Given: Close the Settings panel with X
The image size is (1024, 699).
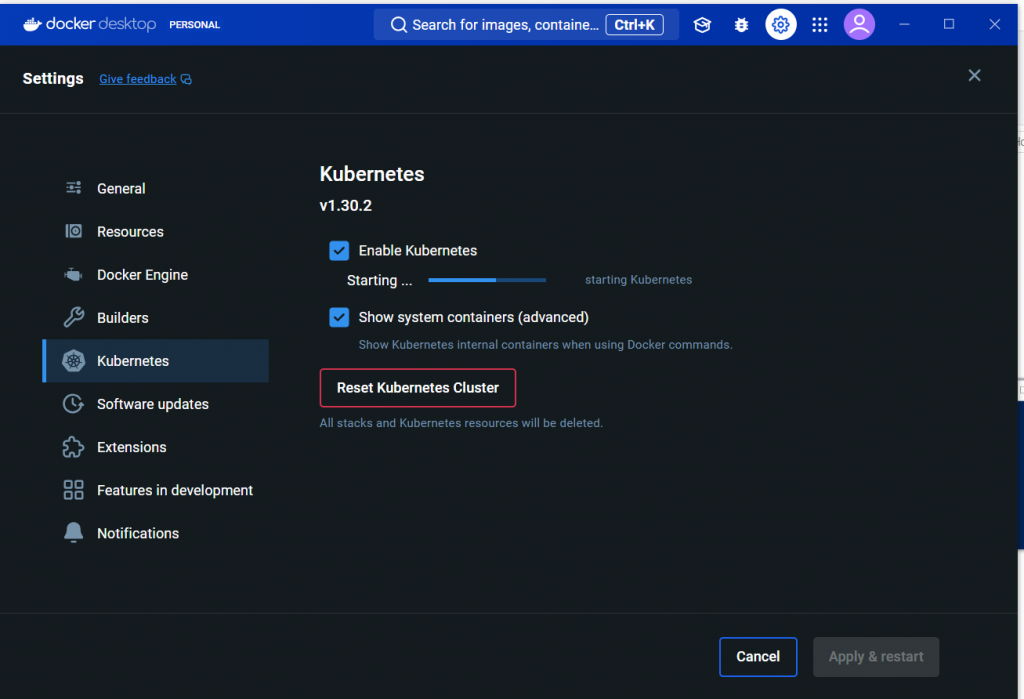Looking at the screenshot, I should click(x=974, y=76).
